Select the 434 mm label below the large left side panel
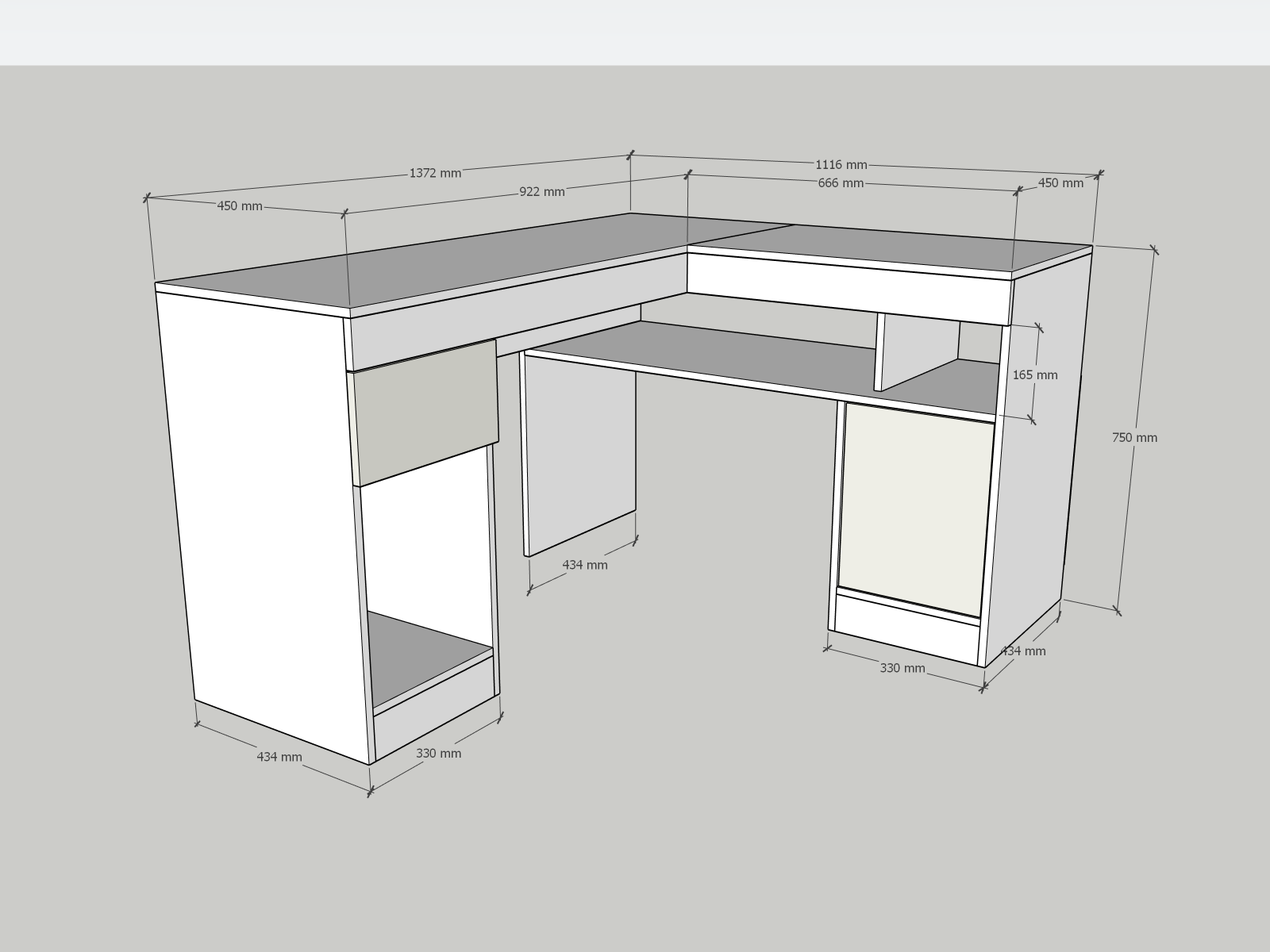The width and height of the screenshot is (1270, 952). point(279,757)
